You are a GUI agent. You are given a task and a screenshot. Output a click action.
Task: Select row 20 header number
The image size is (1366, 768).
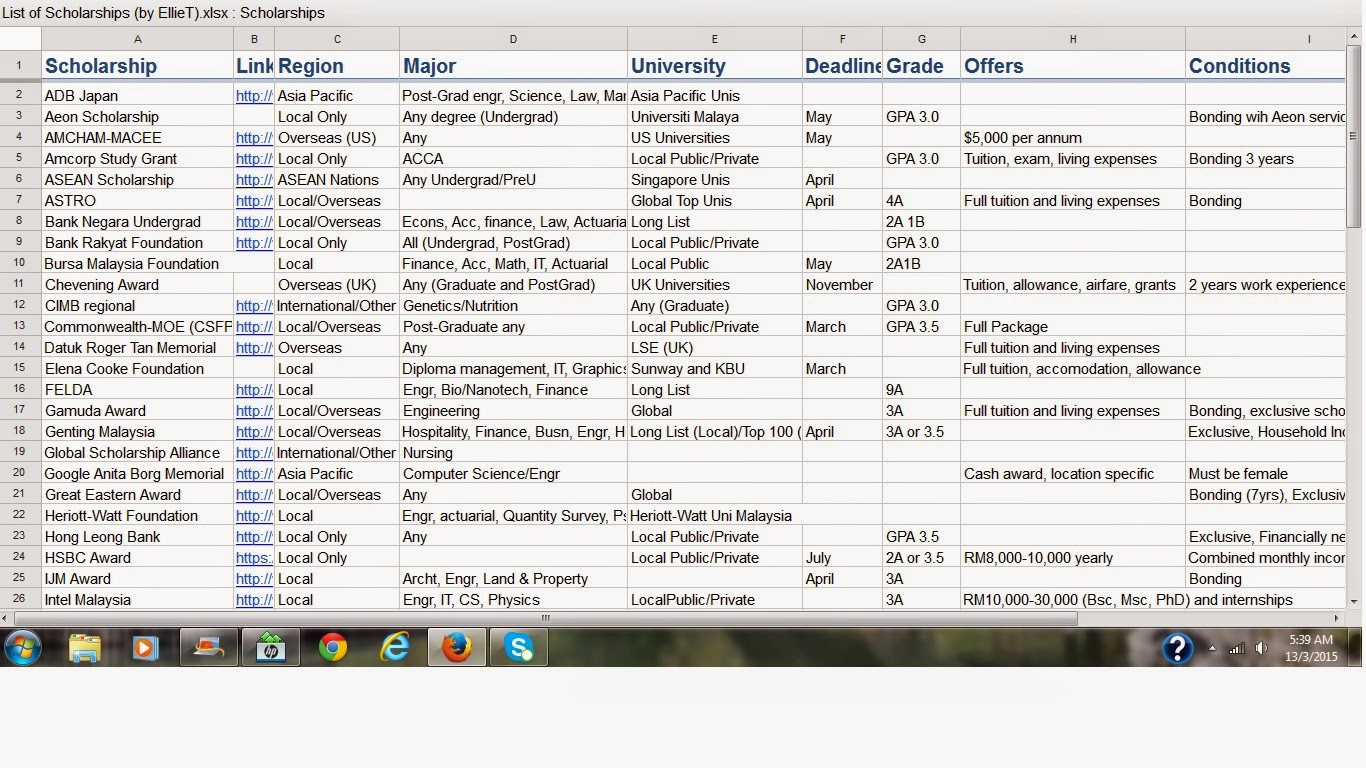(x=20, y=474)
